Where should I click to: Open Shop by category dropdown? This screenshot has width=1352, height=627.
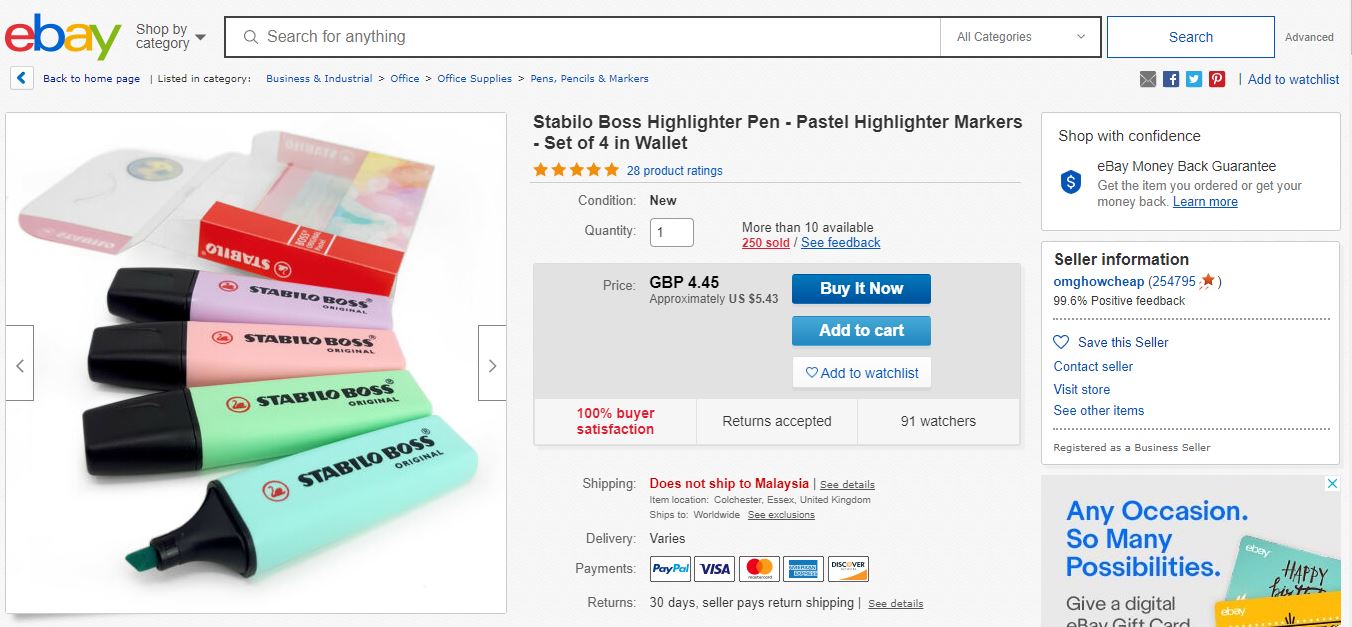click(x=171, y=37)
